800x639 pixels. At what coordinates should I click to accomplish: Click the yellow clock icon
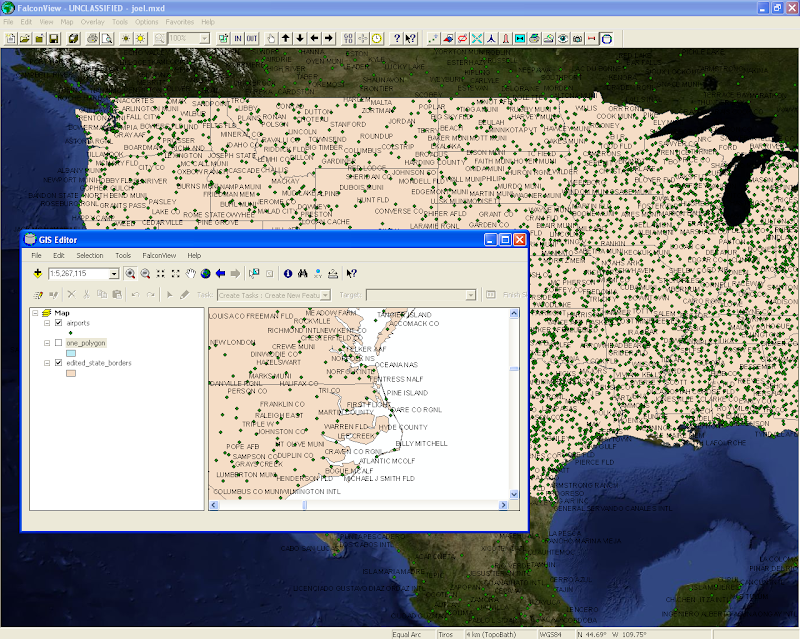377,38
